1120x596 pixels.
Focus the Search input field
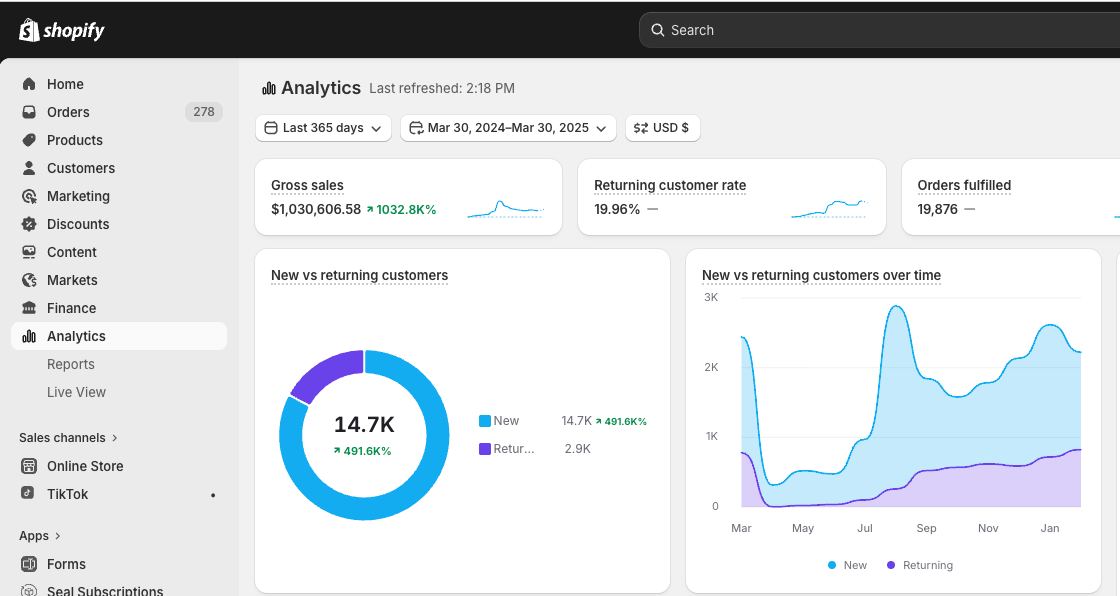[x=879, y=30]
